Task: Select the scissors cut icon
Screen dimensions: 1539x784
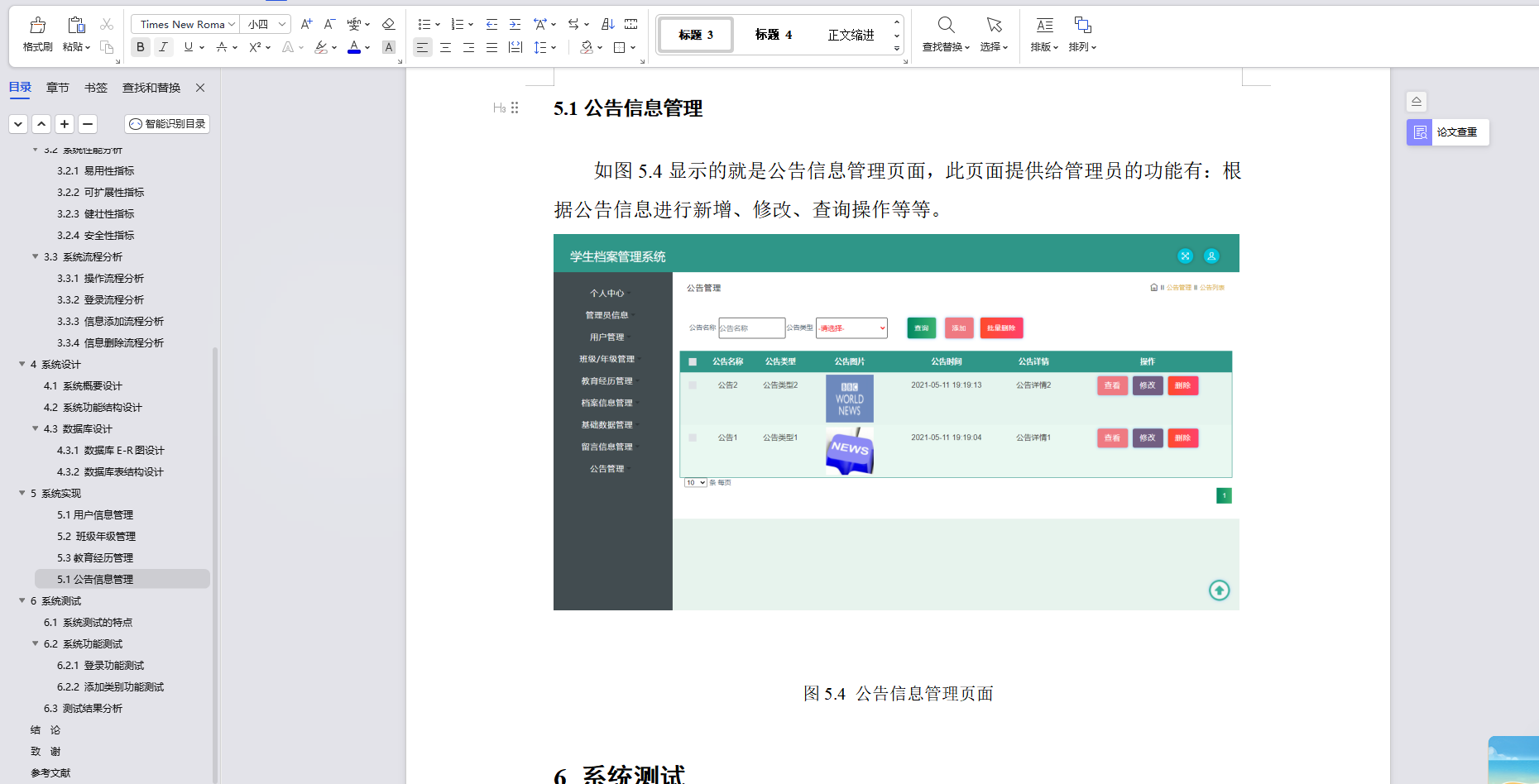Action: click(x=106, y=24)
